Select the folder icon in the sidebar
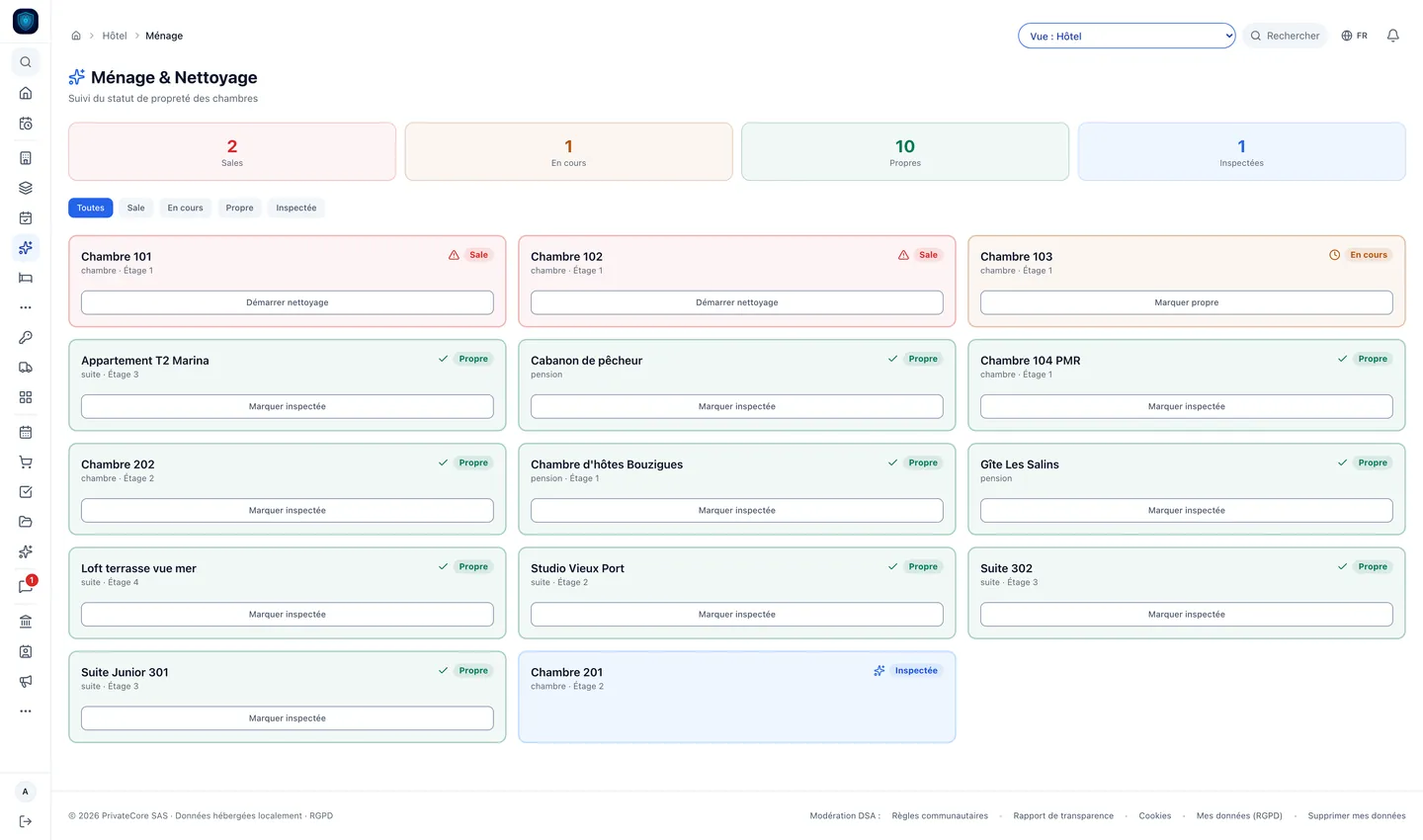This screenshot has height=840, width=1423. click(x=26, y=522)
